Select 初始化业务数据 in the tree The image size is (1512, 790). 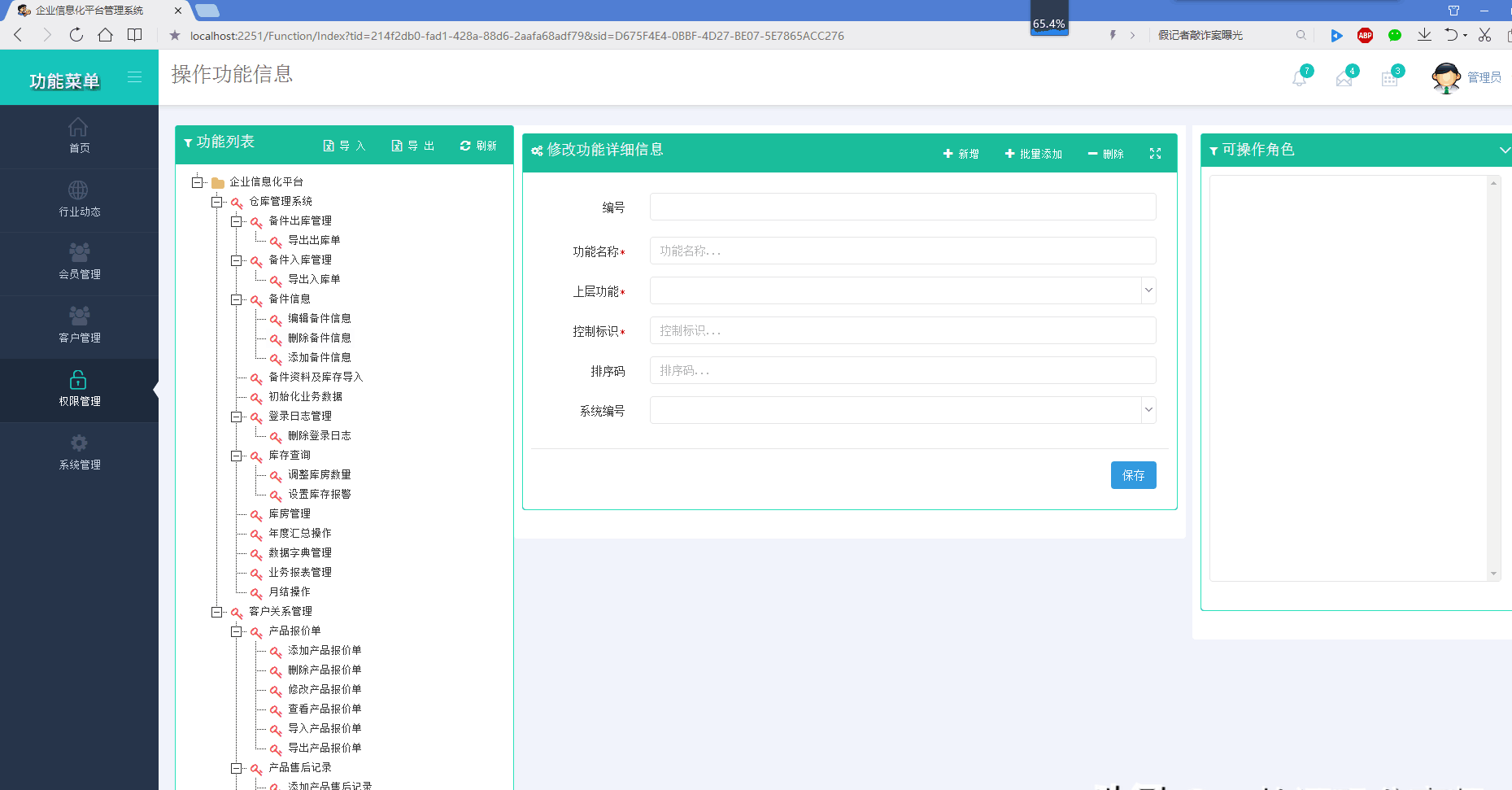tap(305, 396)
